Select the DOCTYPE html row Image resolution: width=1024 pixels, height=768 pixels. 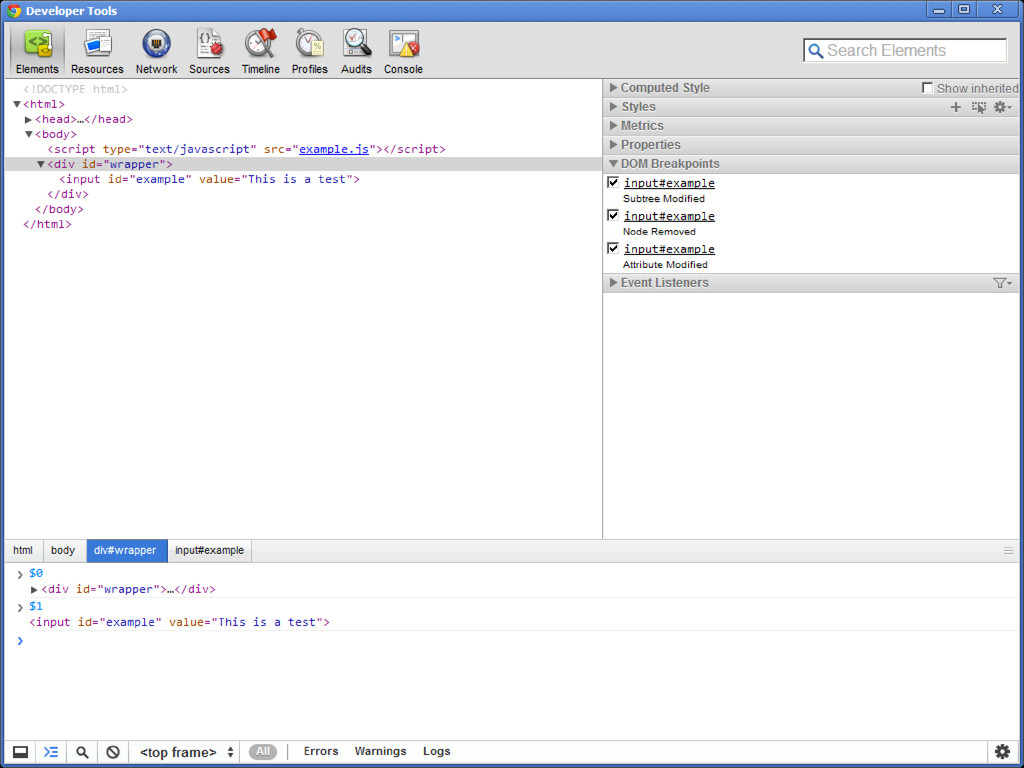303,89
